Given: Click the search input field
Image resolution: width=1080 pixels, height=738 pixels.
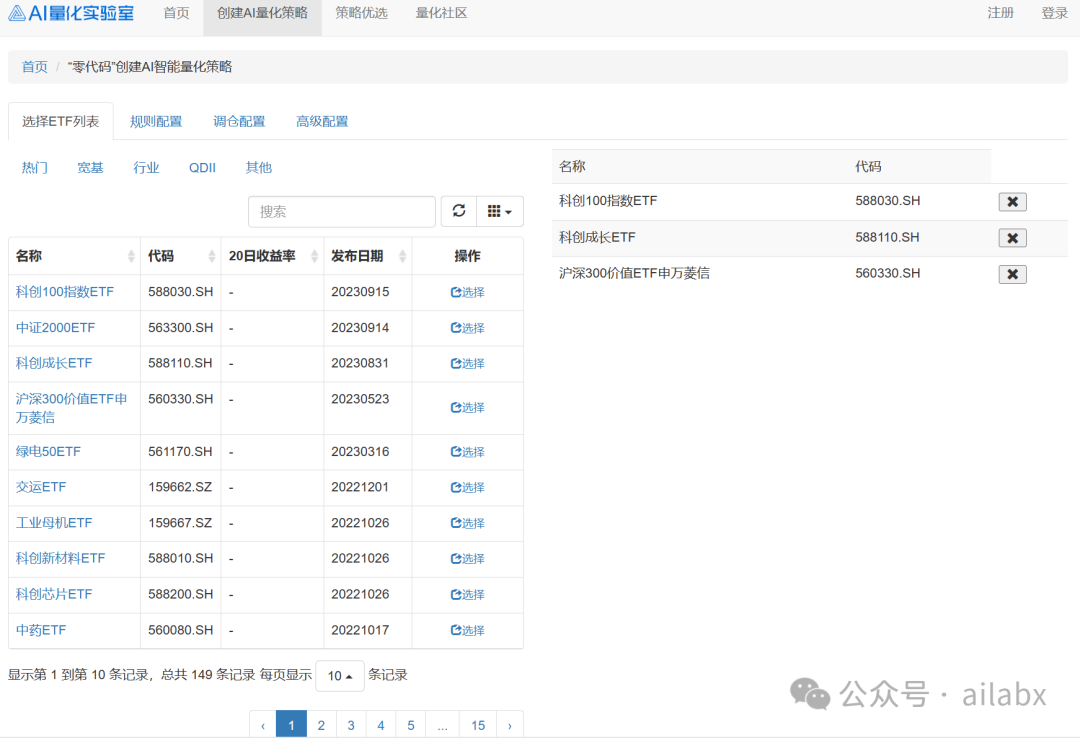Looking at the screenshot, I should [342, 211].
